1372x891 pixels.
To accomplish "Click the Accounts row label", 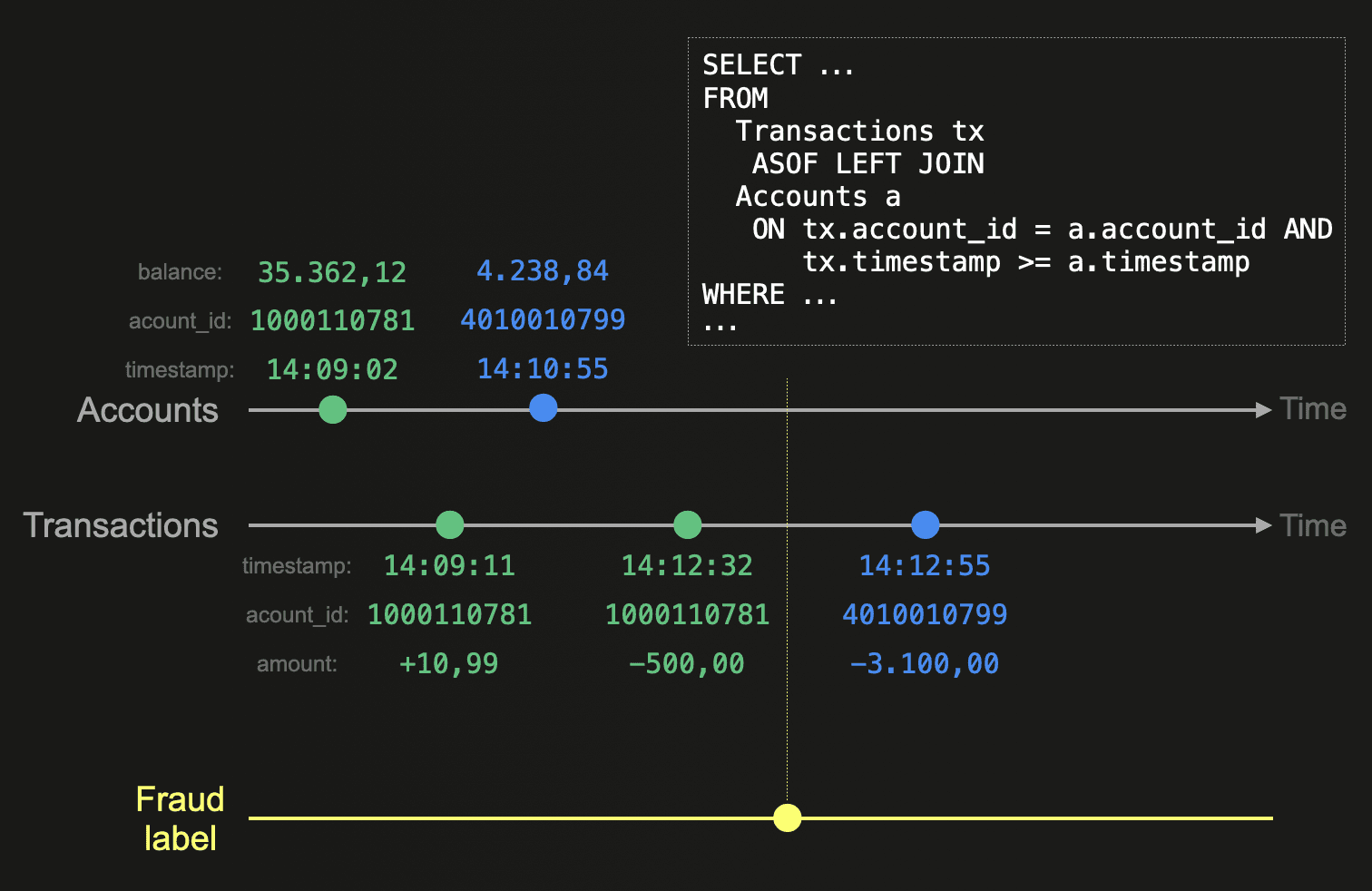I will 148,410.
